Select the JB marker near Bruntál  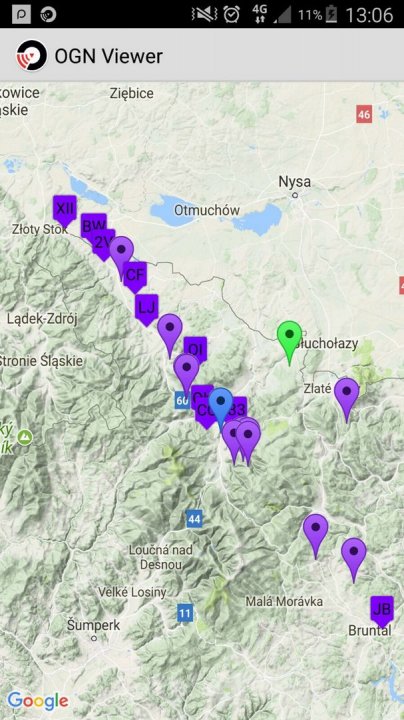click(382, 611)
